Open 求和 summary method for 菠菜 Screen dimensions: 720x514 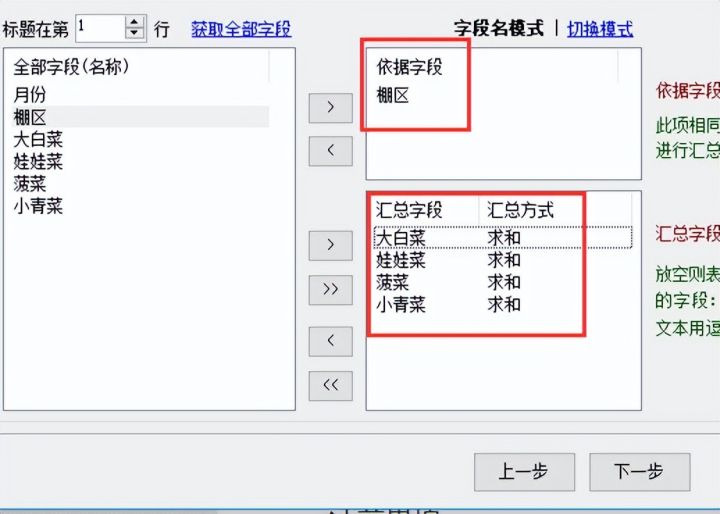(504, 282)
